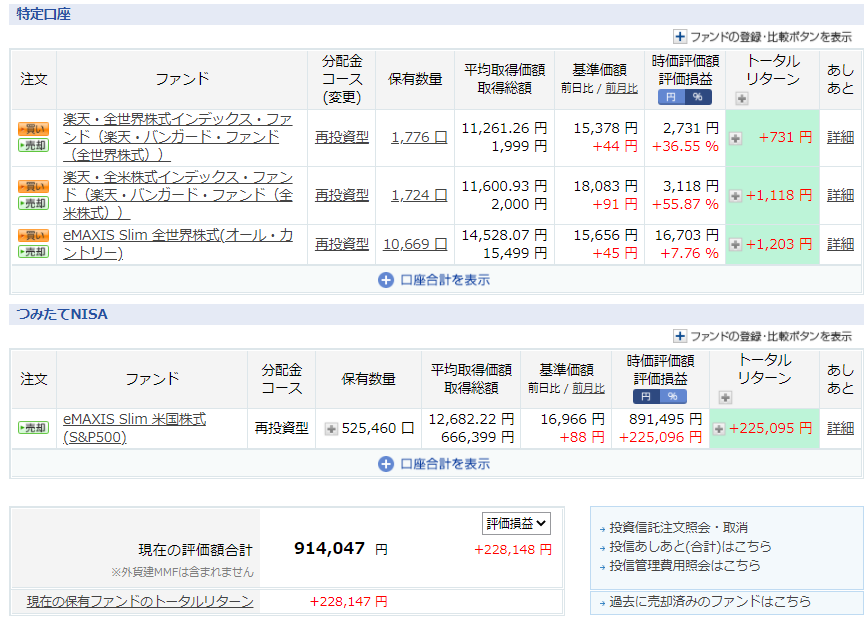Expand holdings plus icon beside 525,460 口
This screenshot has width=864, height=617.
tap(331, 429)
